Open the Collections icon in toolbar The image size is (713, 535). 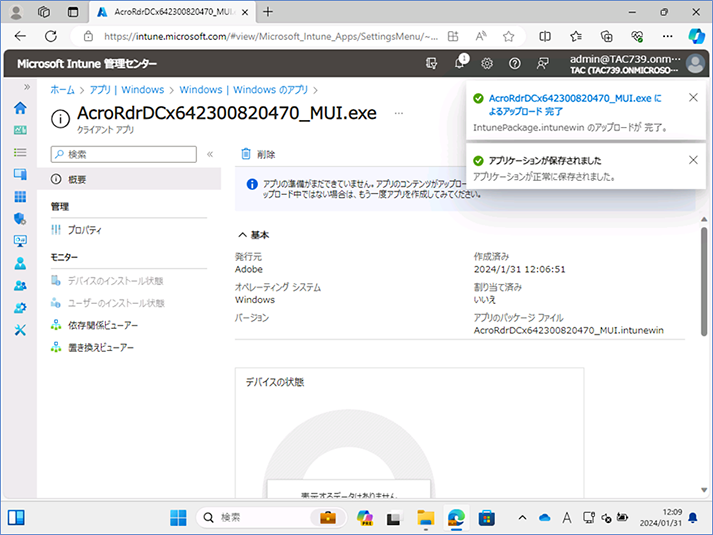point(607,36)
